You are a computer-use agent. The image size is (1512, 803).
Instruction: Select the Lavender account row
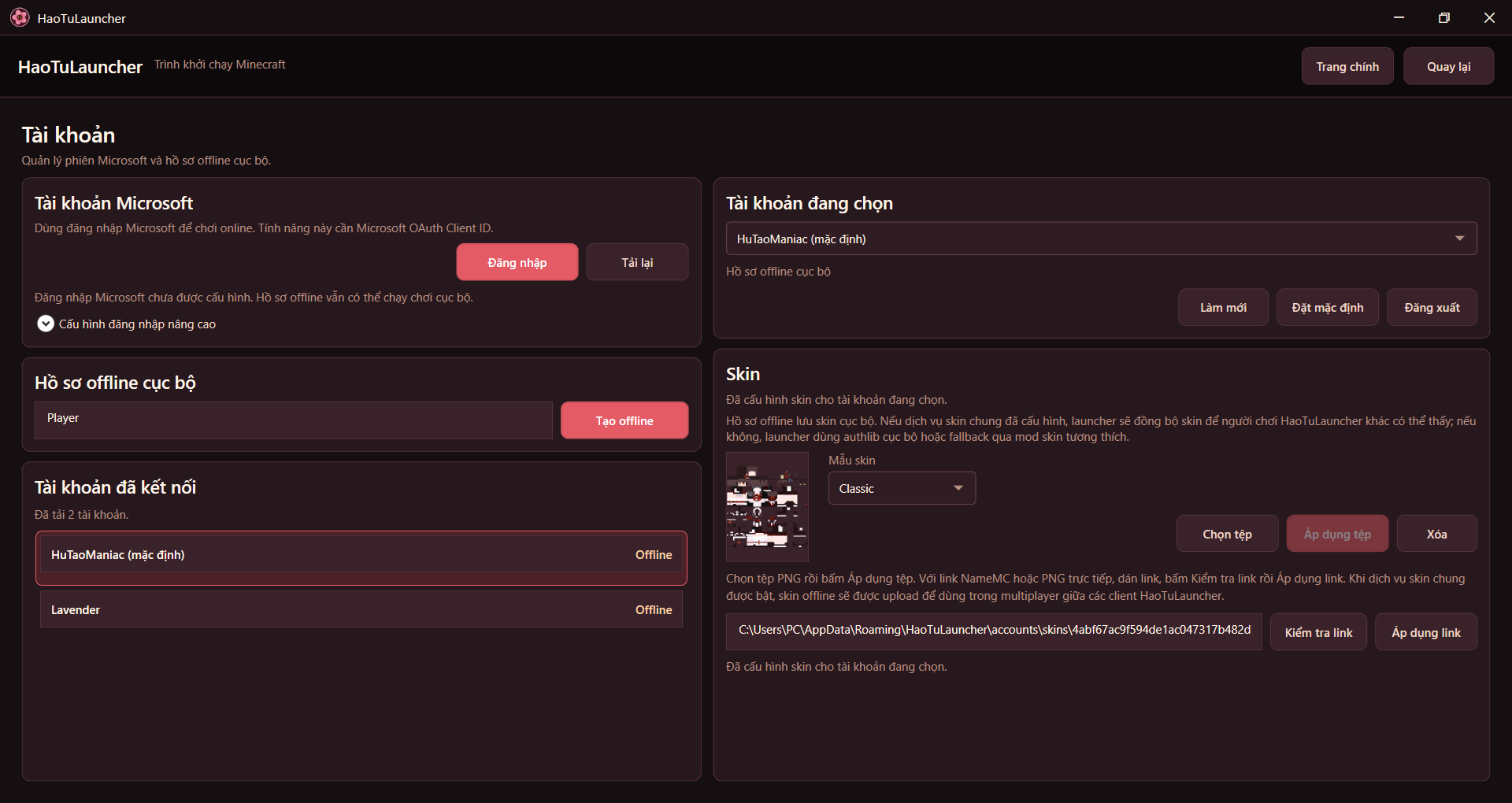[361, 609]
